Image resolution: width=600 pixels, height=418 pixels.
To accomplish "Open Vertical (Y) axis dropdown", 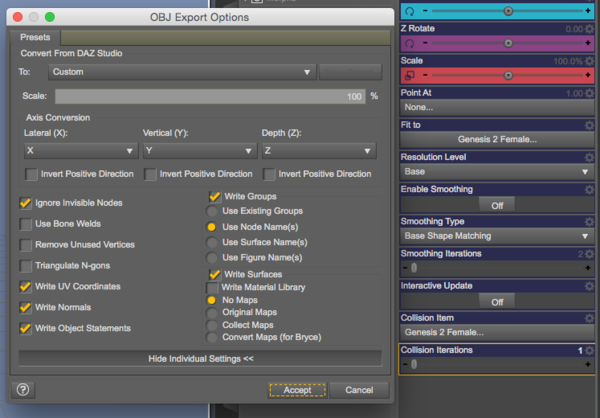I will (200, 151).
